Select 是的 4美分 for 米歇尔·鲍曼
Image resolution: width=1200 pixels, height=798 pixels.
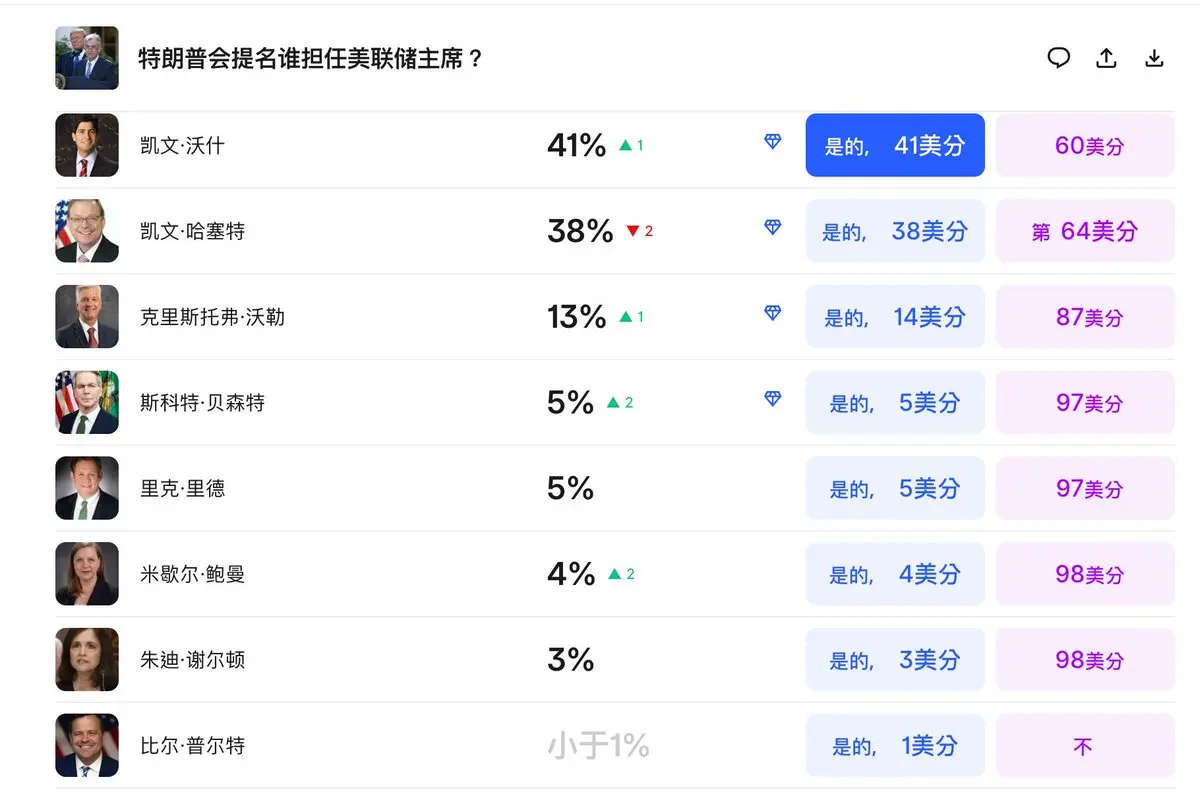[895, 574]
